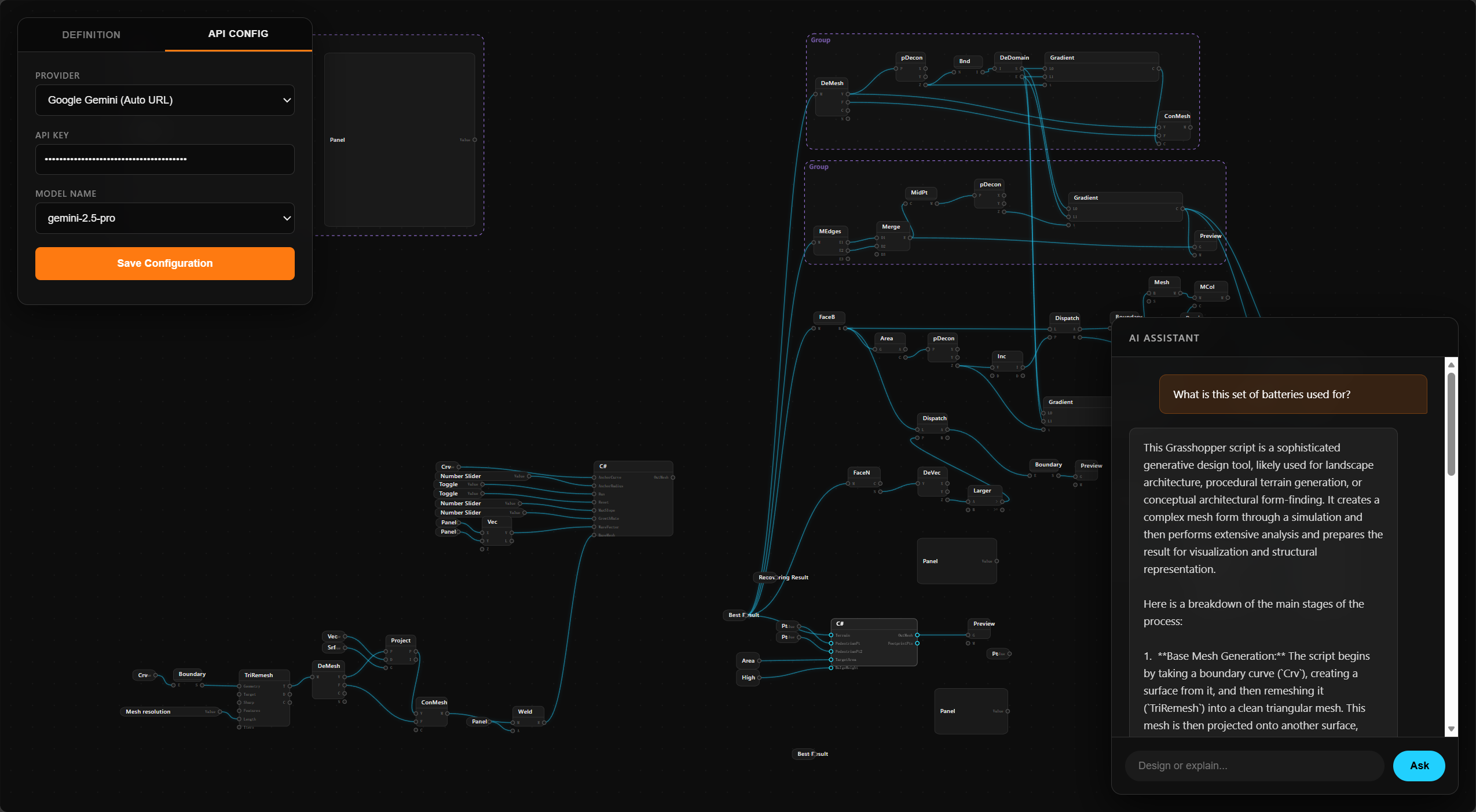Click the Save Configuration button
The height and width of the screenshot is (812, 1476).
click(165, 263)
